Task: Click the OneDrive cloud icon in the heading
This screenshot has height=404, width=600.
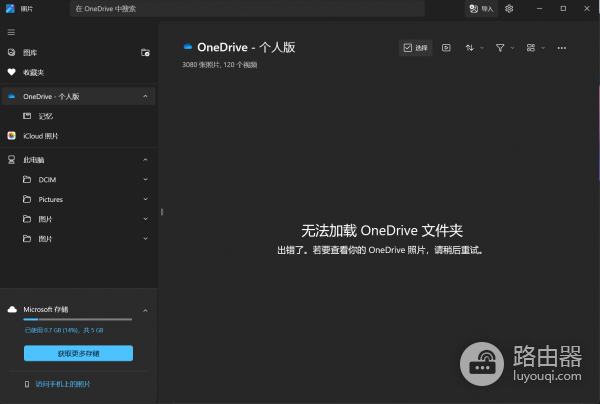Action: pyautogui.click(x=188, y=47)
